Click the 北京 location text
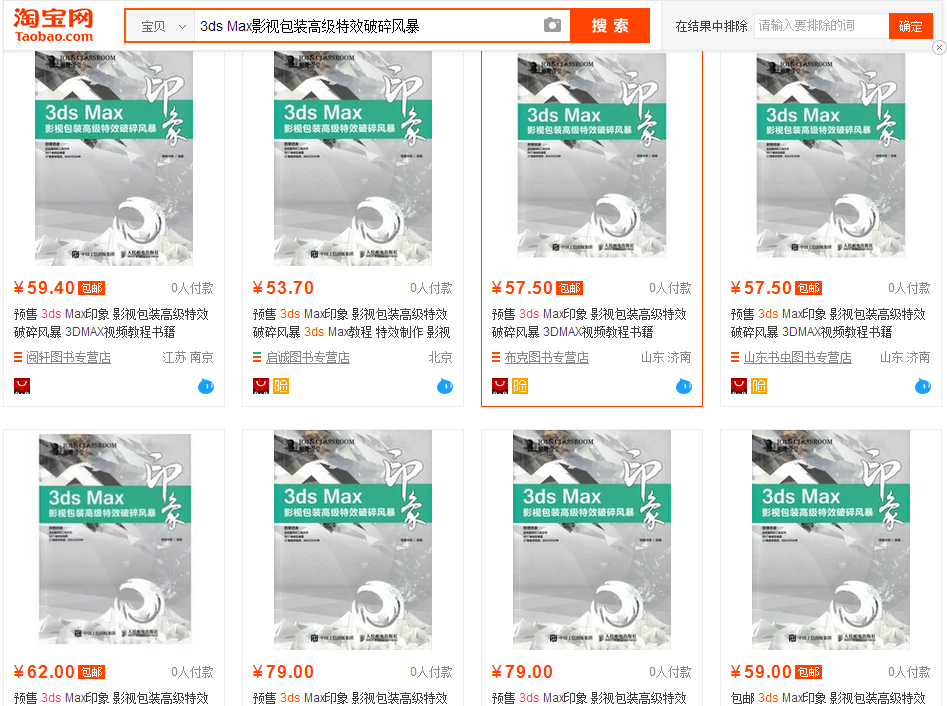 pos(440,358)
